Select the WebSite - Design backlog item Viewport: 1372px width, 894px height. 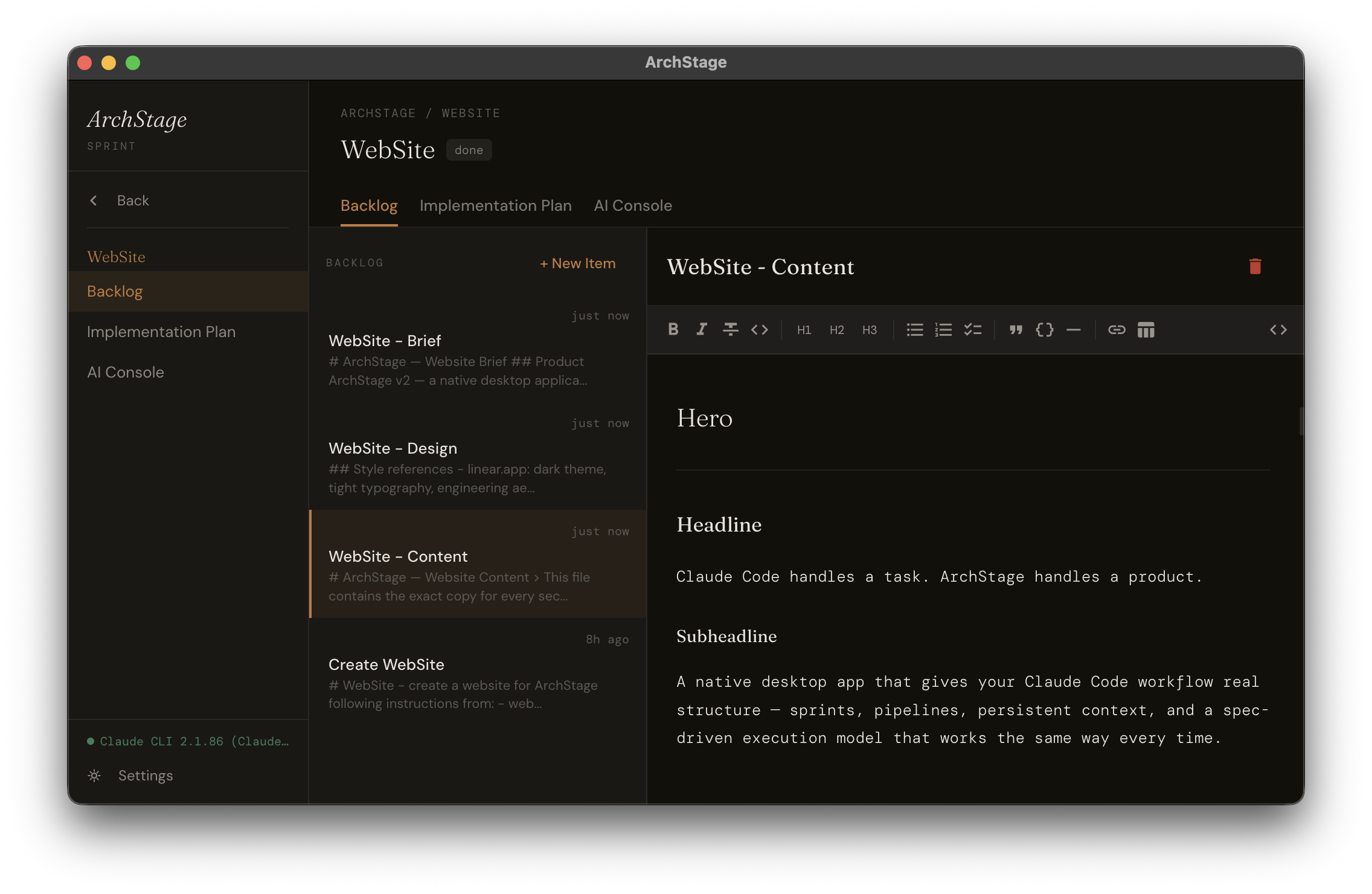(393, 448)
